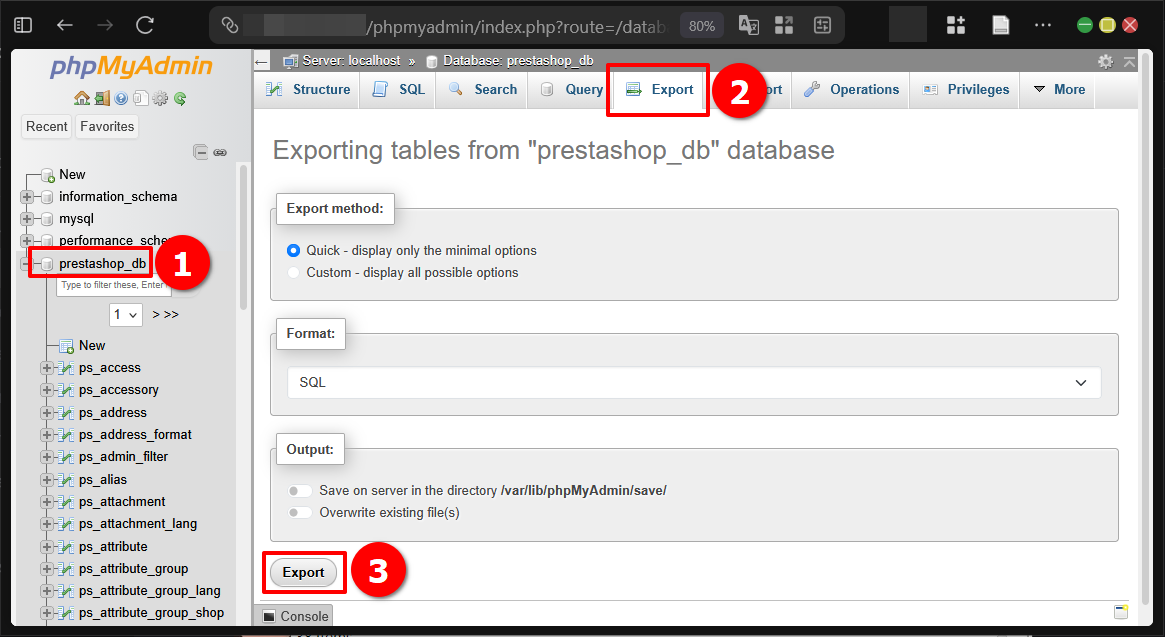
Task: Open the page number selector in sidebar
Action: [125, 314]
